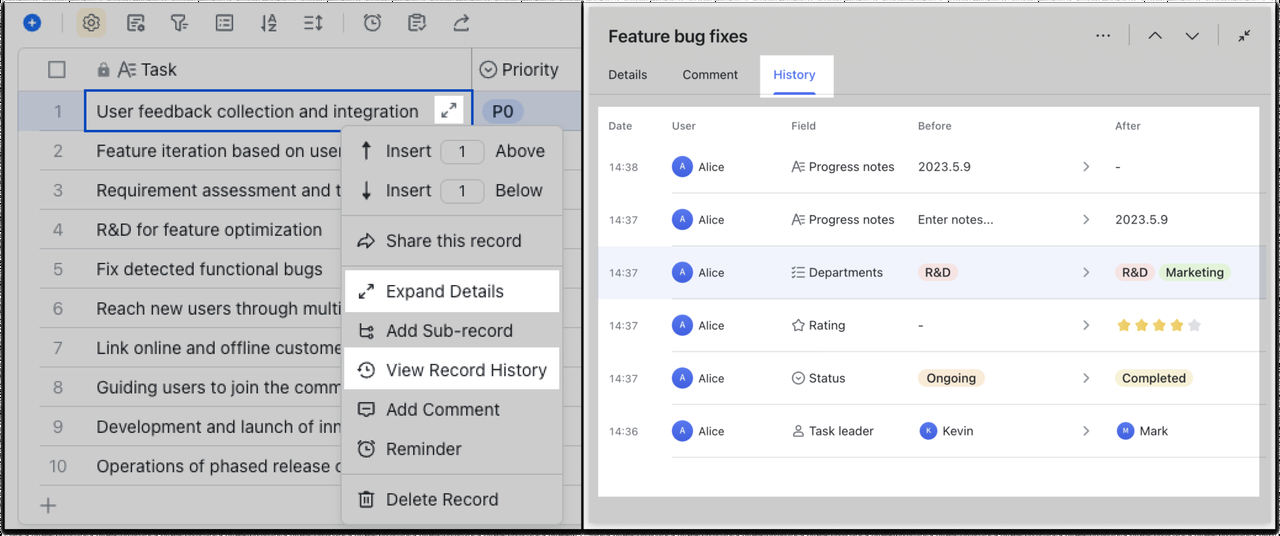Image resolution: width=1280 pixels, height=536 pixels.
Task: Click the arrow in the Task leader row
Action: (x=1086, y=431)
